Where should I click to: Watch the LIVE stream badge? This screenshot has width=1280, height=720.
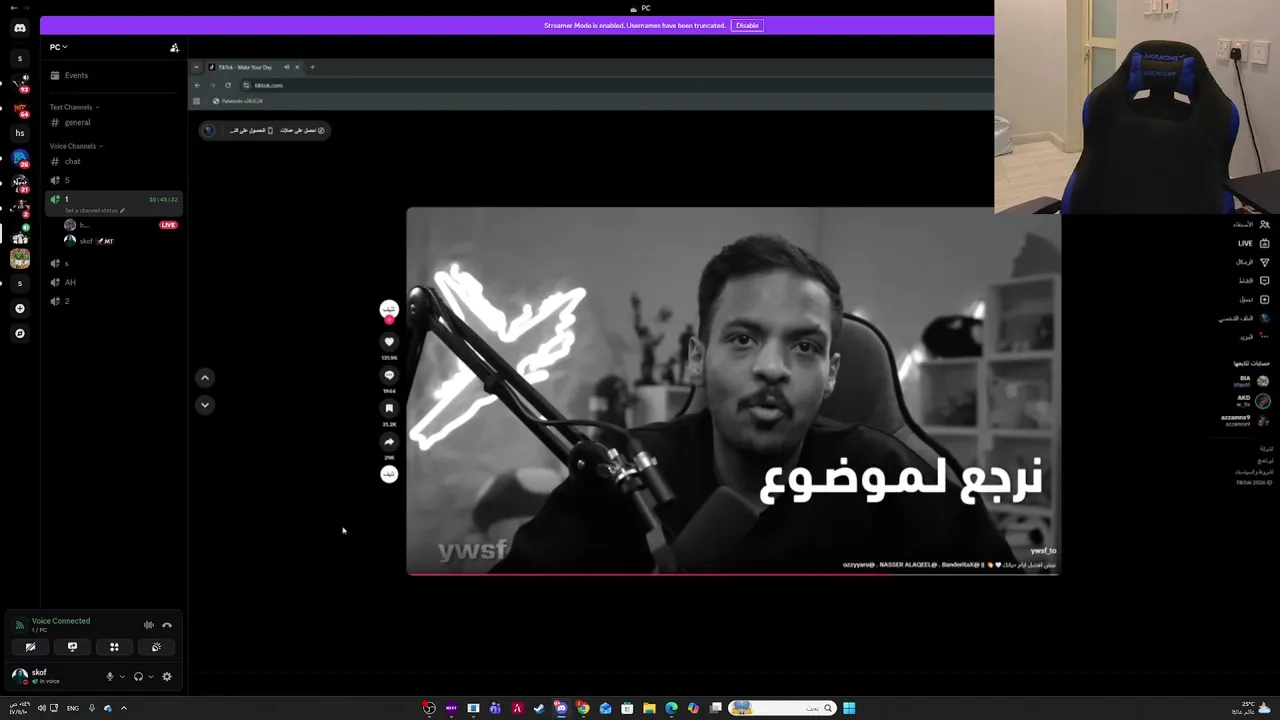pyautogui.click(x=168, y=225)
